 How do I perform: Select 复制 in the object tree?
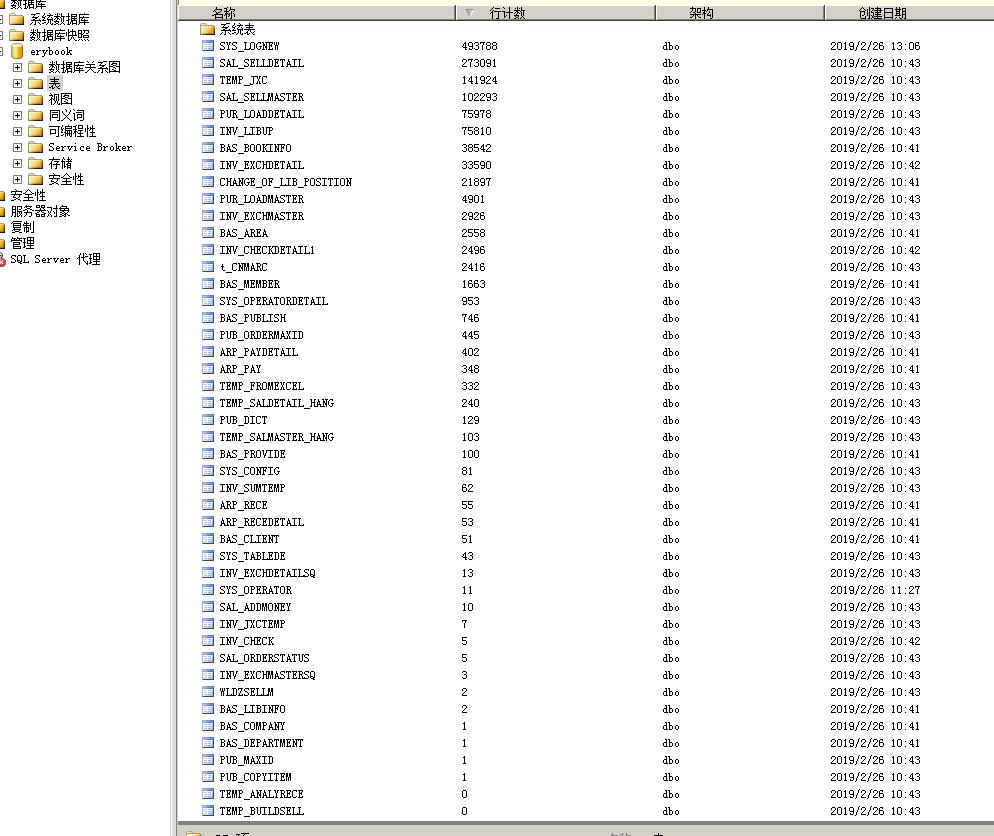pyautogui.click(x=22, y=227)
